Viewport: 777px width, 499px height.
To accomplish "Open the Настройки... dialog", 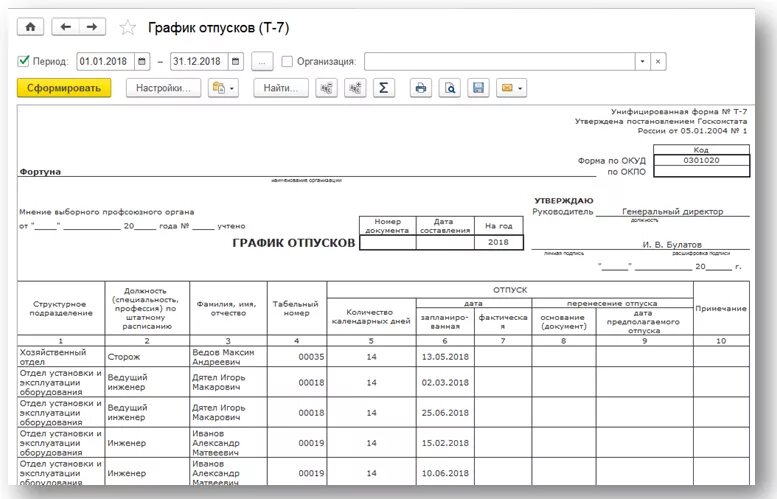I will (163, 88).
